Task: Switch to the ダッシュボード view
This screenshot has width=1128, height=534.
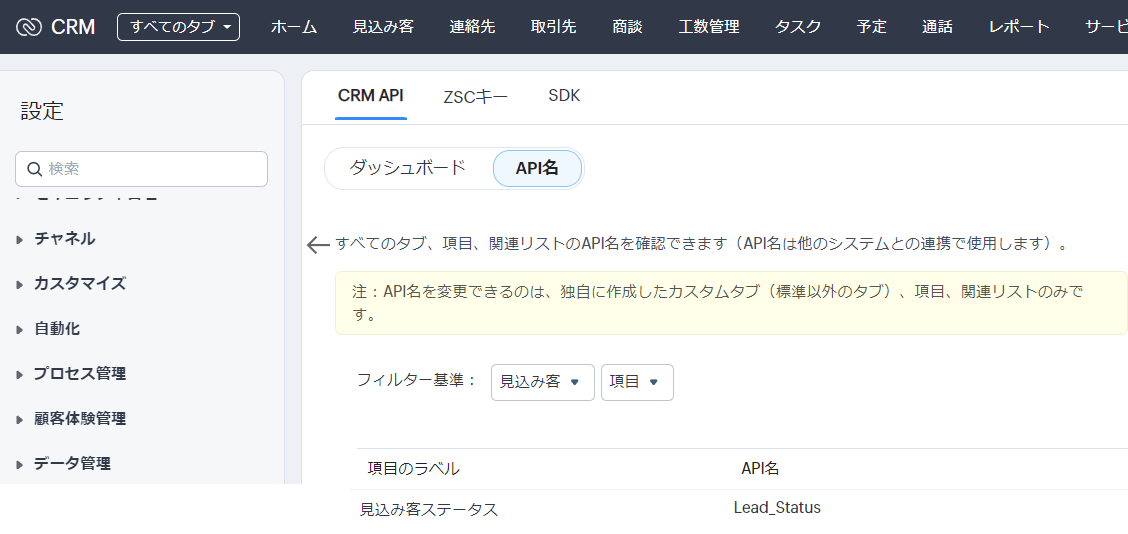Action: [x=408, y=168]
